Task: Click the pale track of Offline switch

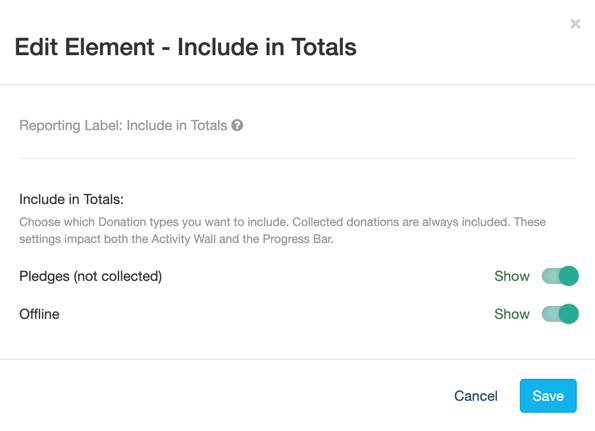Action: [x=550, y=314]
